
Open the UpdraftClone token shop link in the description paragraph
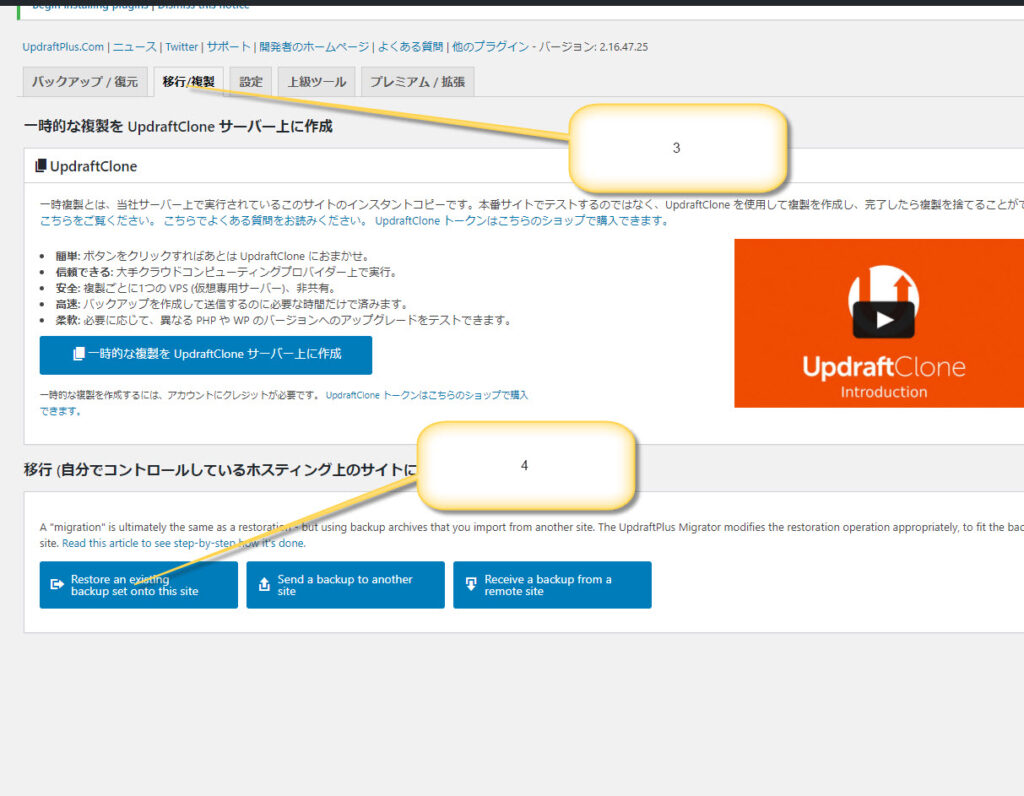pos(522,221)
